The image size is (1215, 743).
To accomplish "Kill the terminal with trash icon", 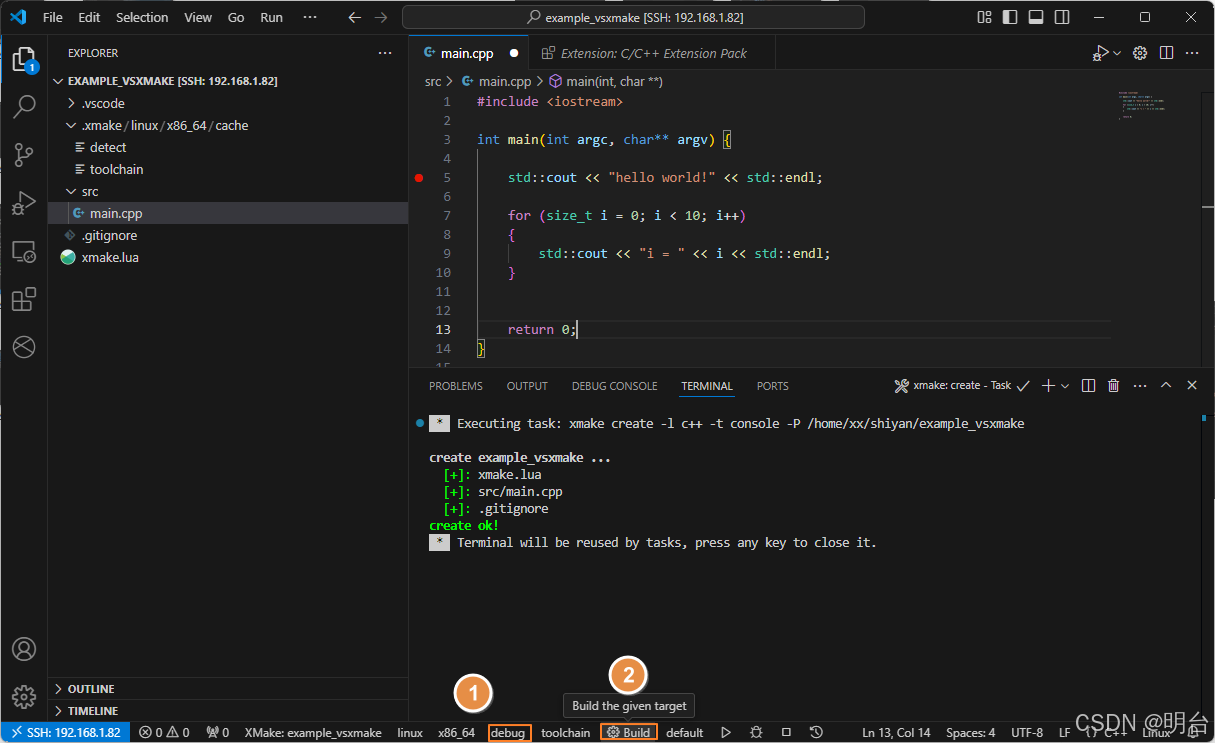I will click(x=1114, y=386).
